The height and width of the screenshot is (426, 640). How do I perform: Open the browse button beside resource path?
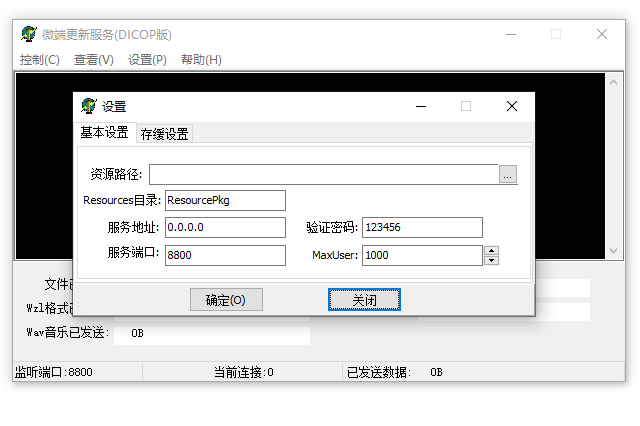point(508,175)
